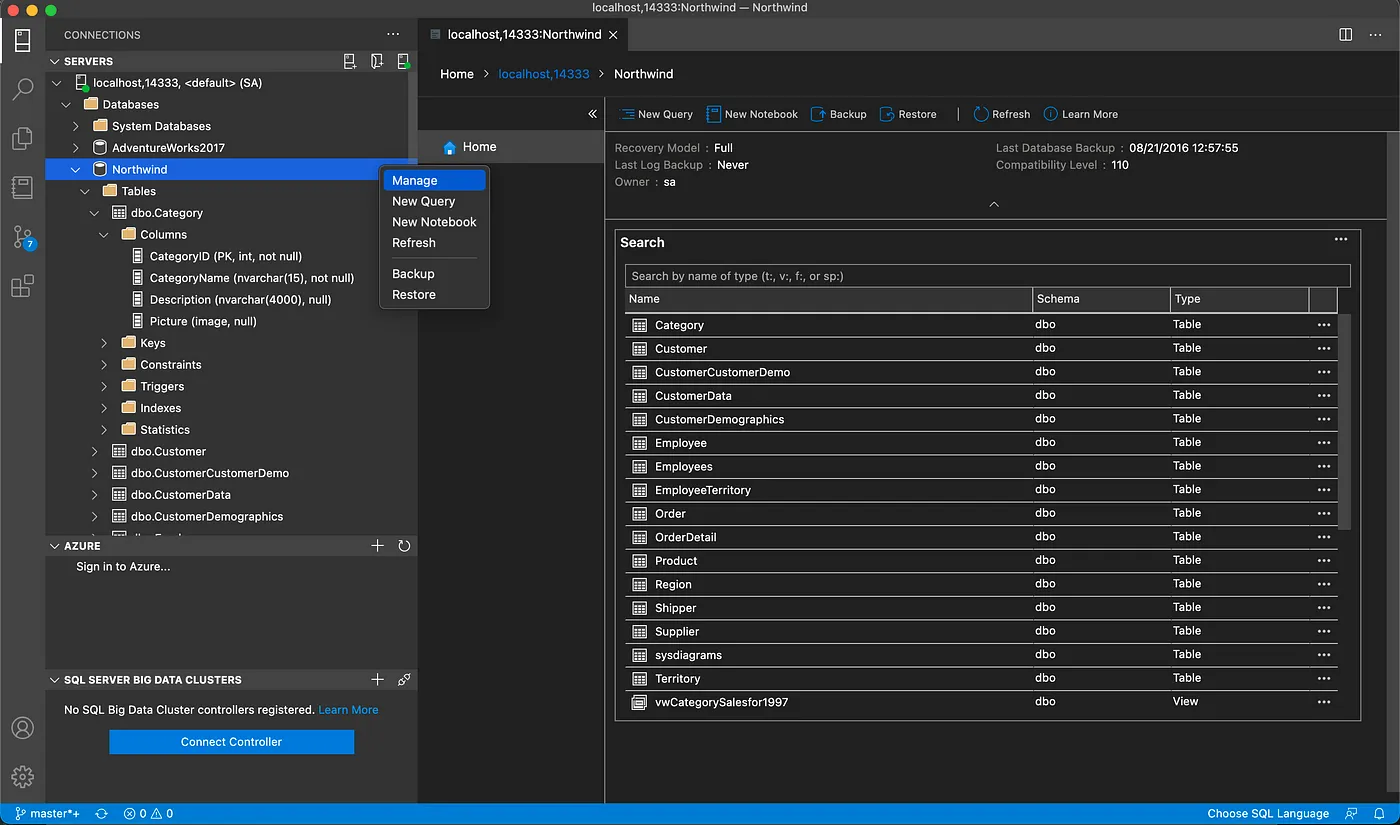Click the Search by name of type field
Screen dimensions: 1400x825
(x=987, y=276)
